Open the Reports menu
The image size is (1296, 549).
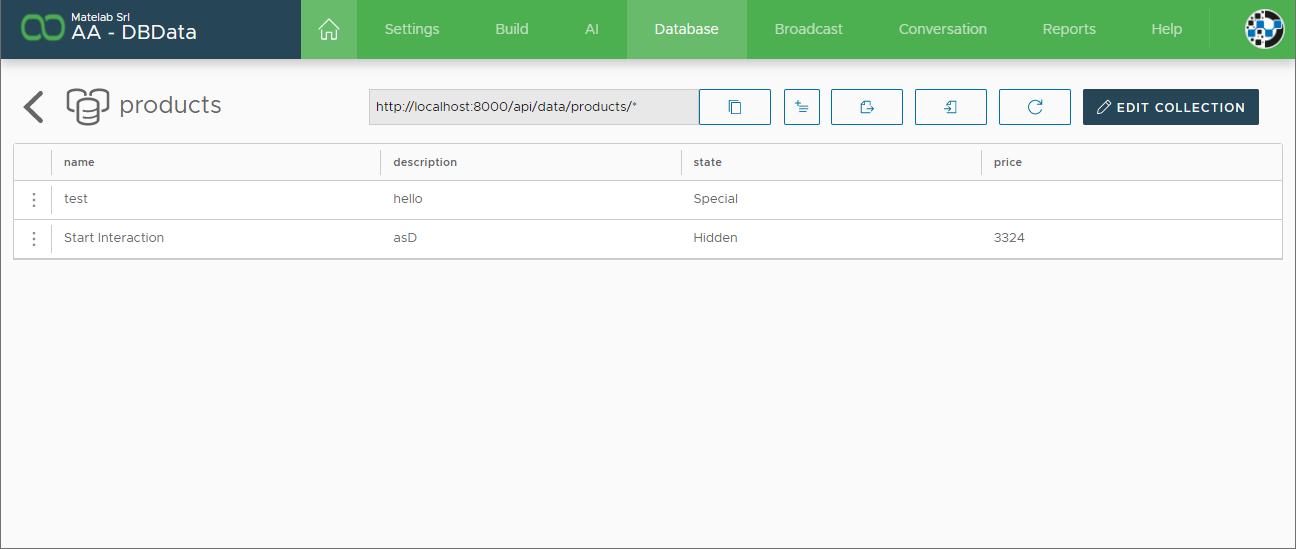(x=1069, y=30)
